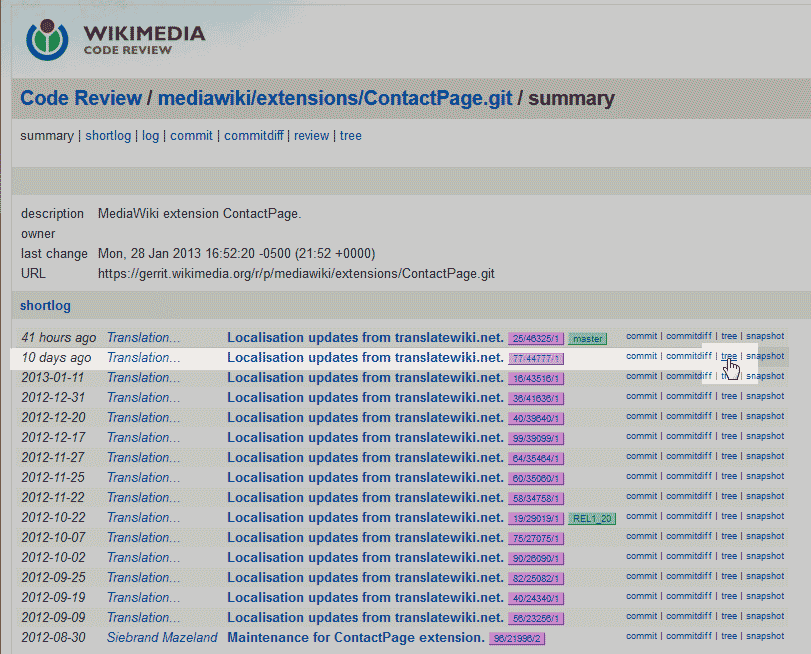The height and width of the screenshot is (654, 811).
Task: Download snapshot on 2012-08-30 row
Action: click(765, 636)
